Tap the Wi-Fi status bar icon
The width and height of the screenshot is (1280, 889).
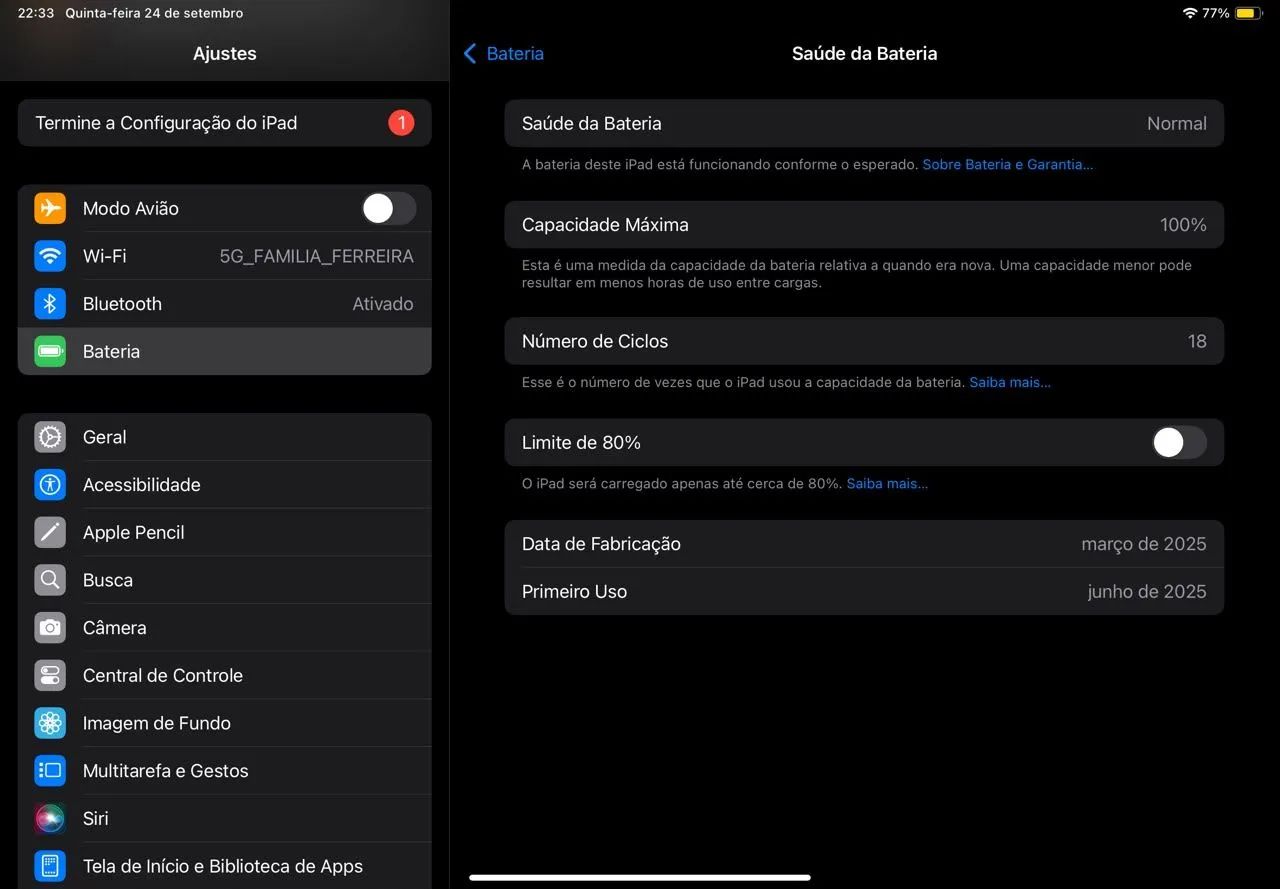pyautogui.click(x=1190, y=13)
